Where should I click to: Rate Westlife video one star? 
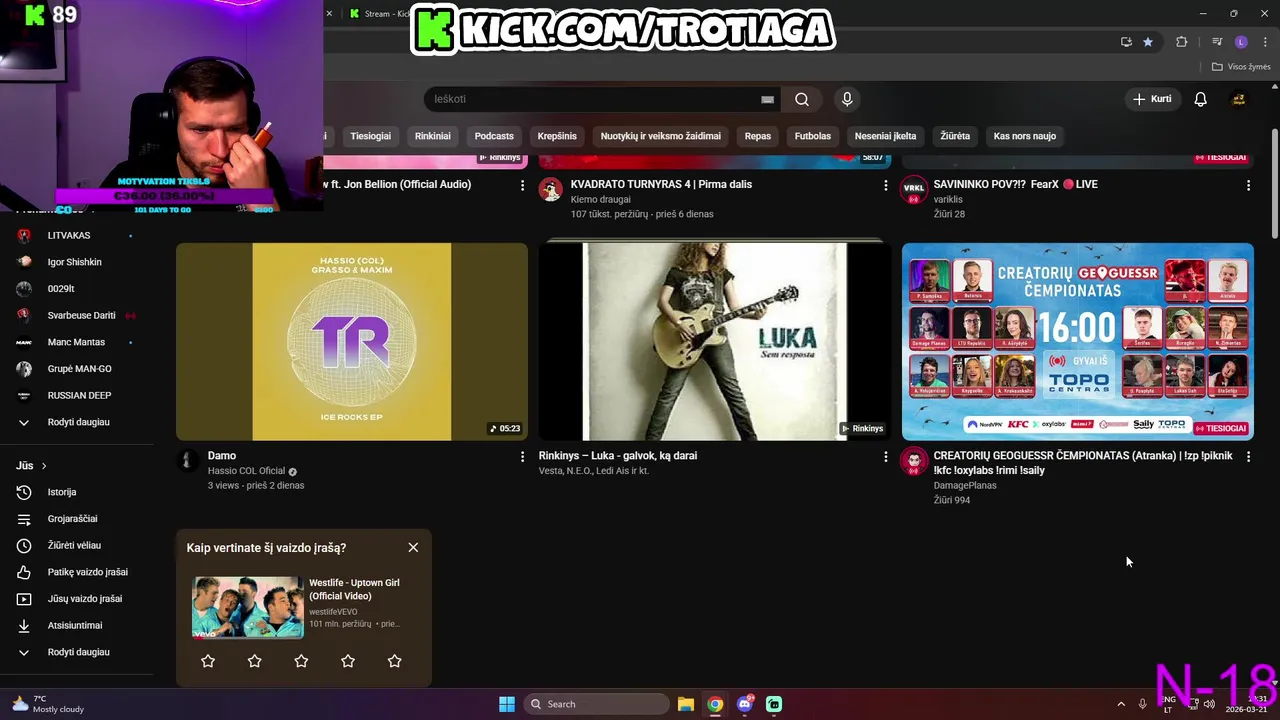208,661
